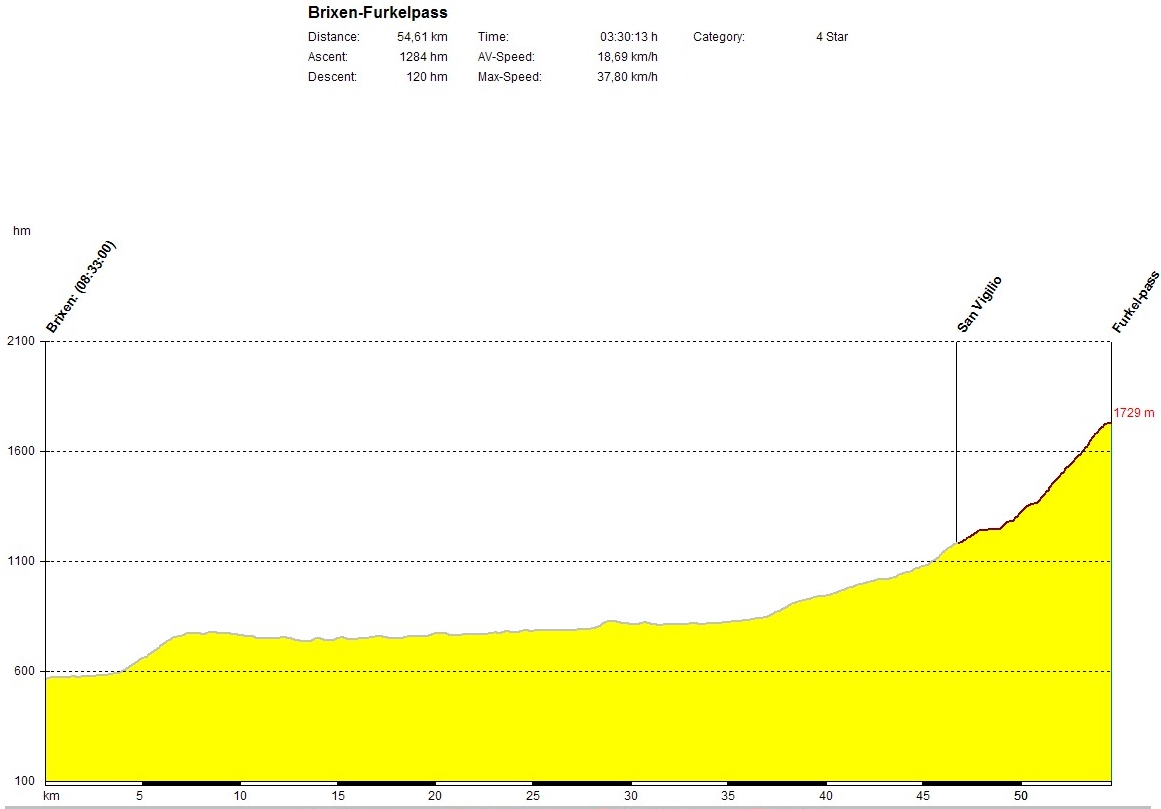Select the 4 Star category rating

tap(831, 37)
